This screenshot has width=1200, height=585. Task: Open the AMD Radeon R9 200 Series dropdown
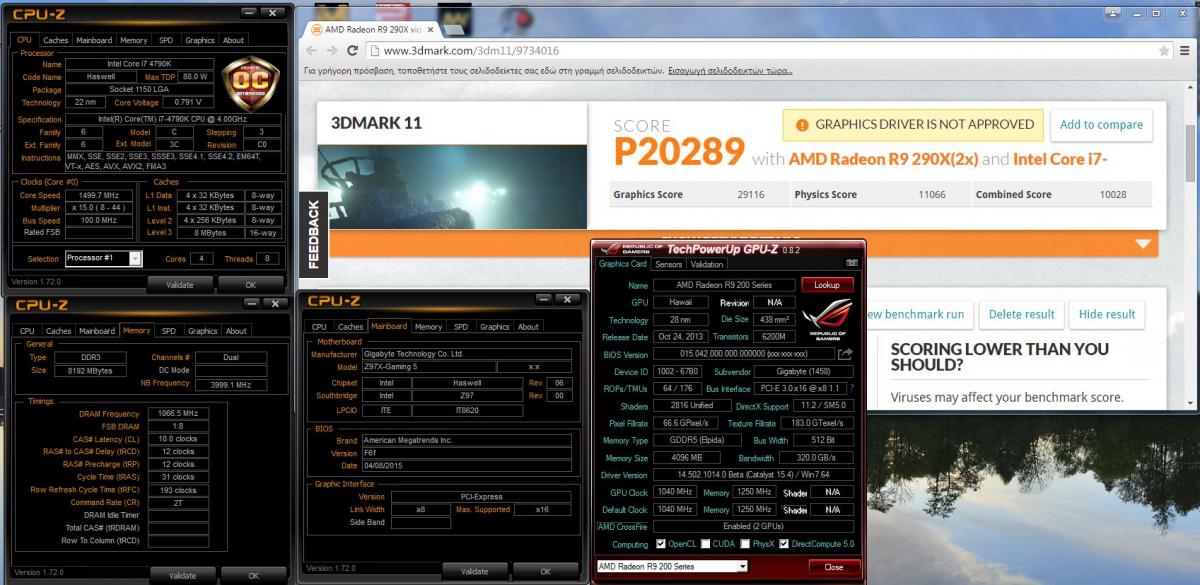671,566
